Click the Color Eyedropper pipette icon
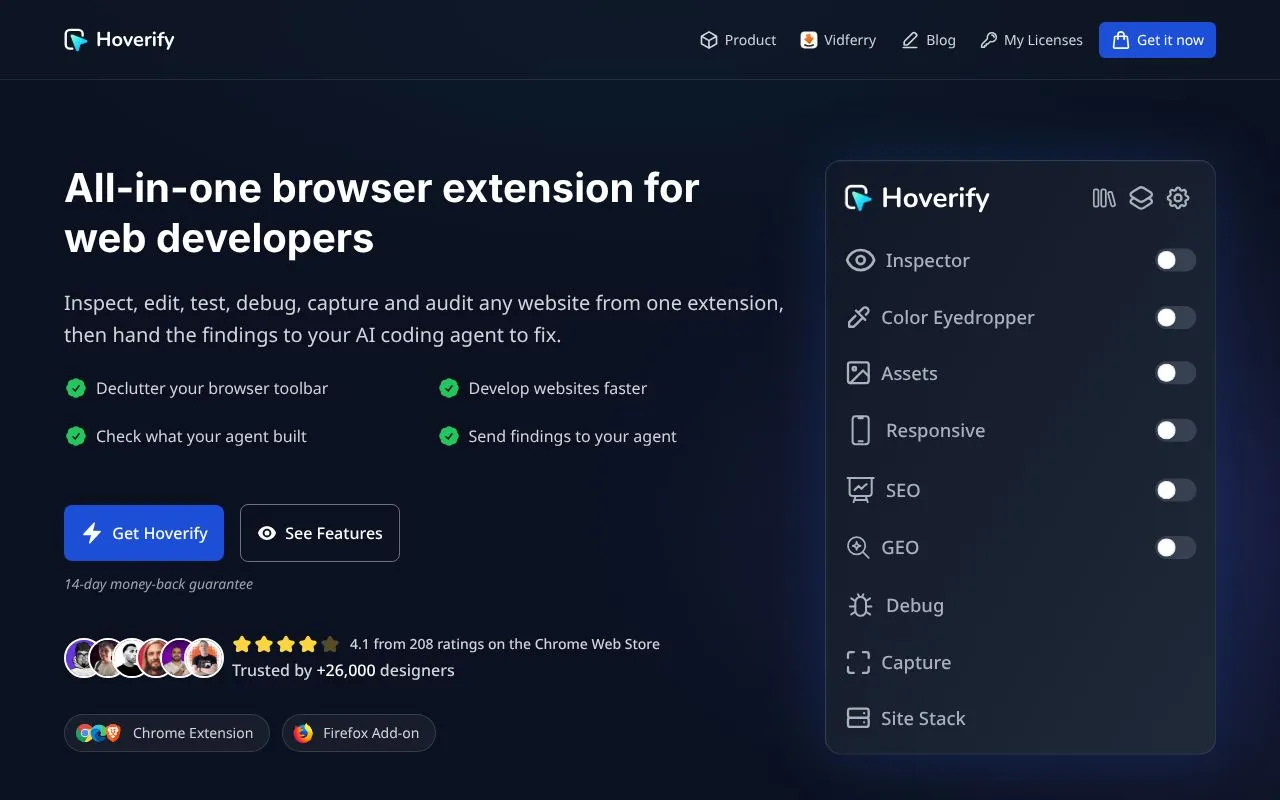 point(858,317)
